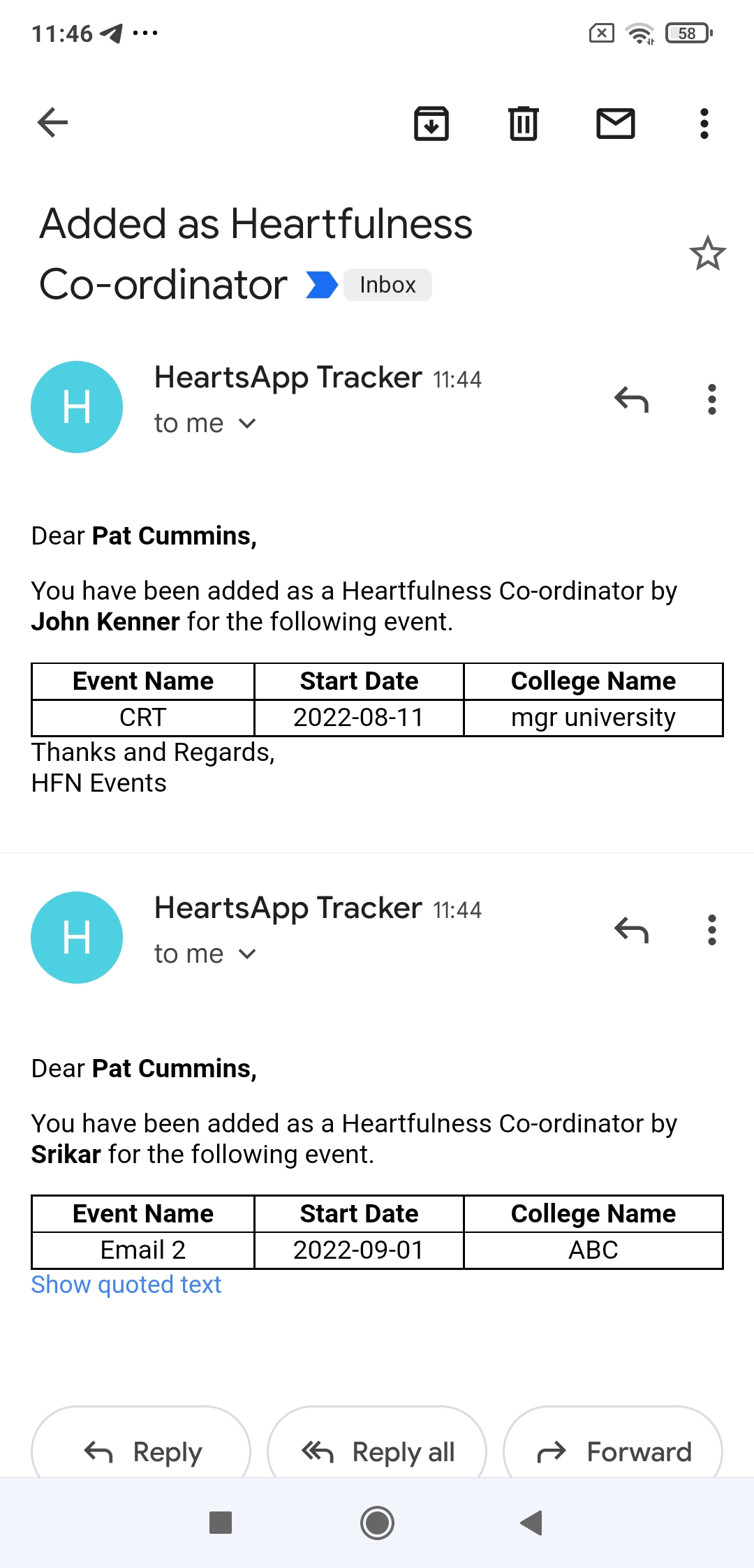Mark the email as unread

coord(615,124)
